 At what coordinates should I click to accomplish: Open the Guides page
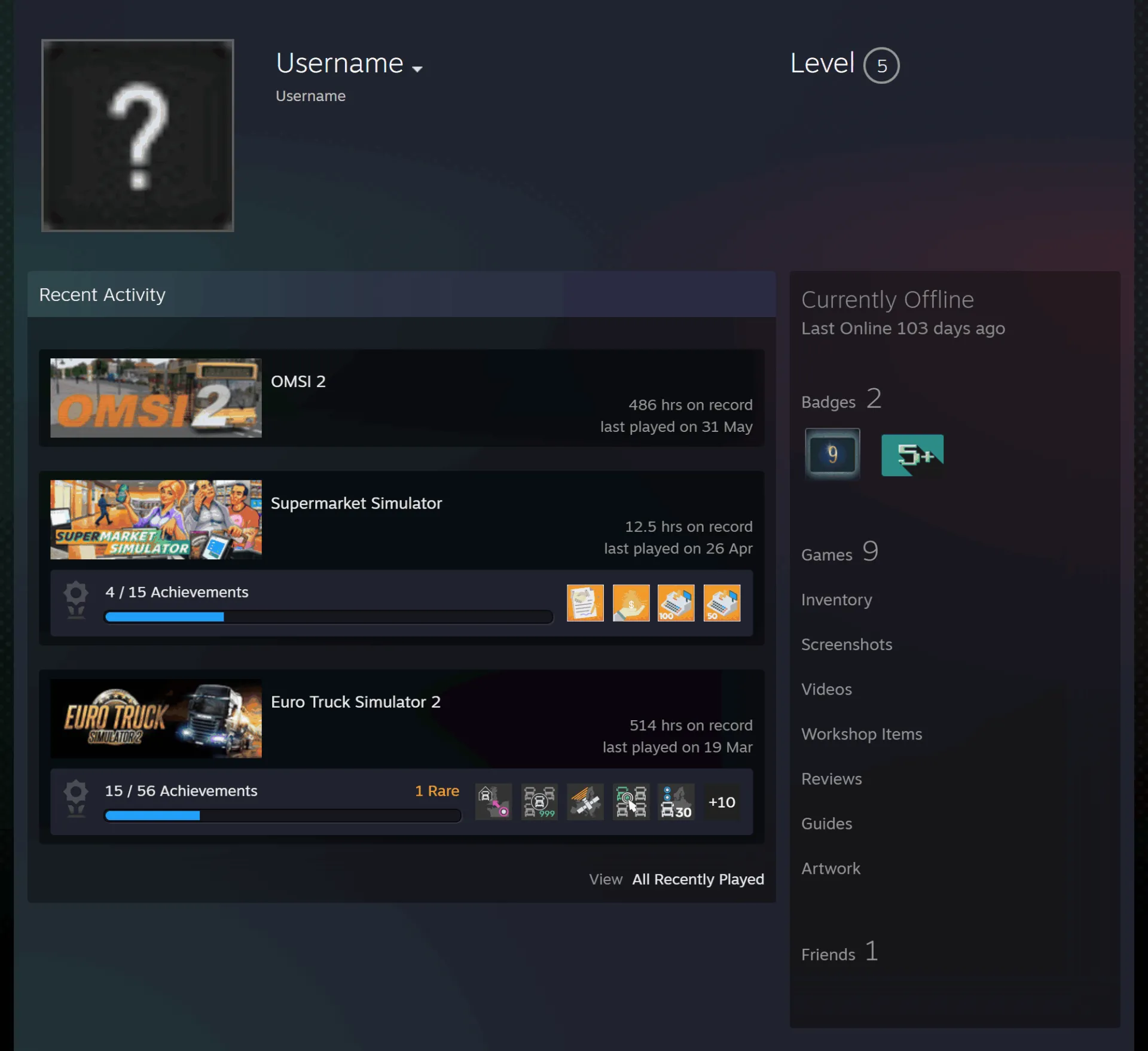point(826,824)
